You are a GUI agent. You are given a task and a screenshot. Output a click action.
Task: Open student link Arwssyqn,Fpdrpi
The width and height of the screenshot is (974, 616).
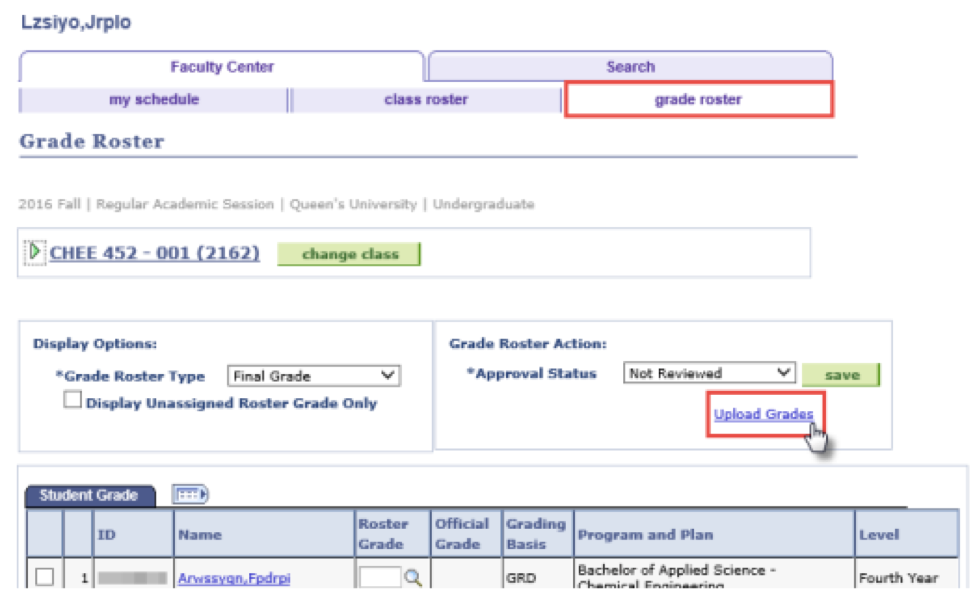click(x=234, y=578)
